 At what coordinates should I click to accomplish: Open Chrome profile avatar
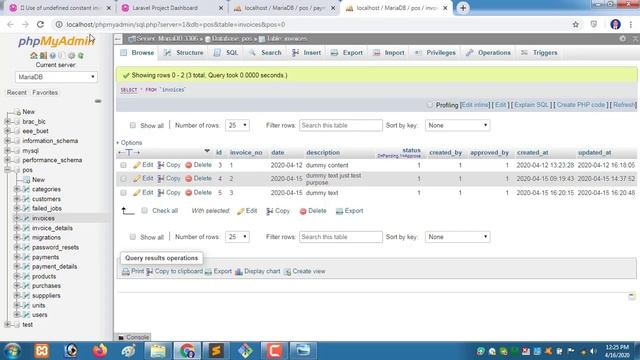(615, 24)
